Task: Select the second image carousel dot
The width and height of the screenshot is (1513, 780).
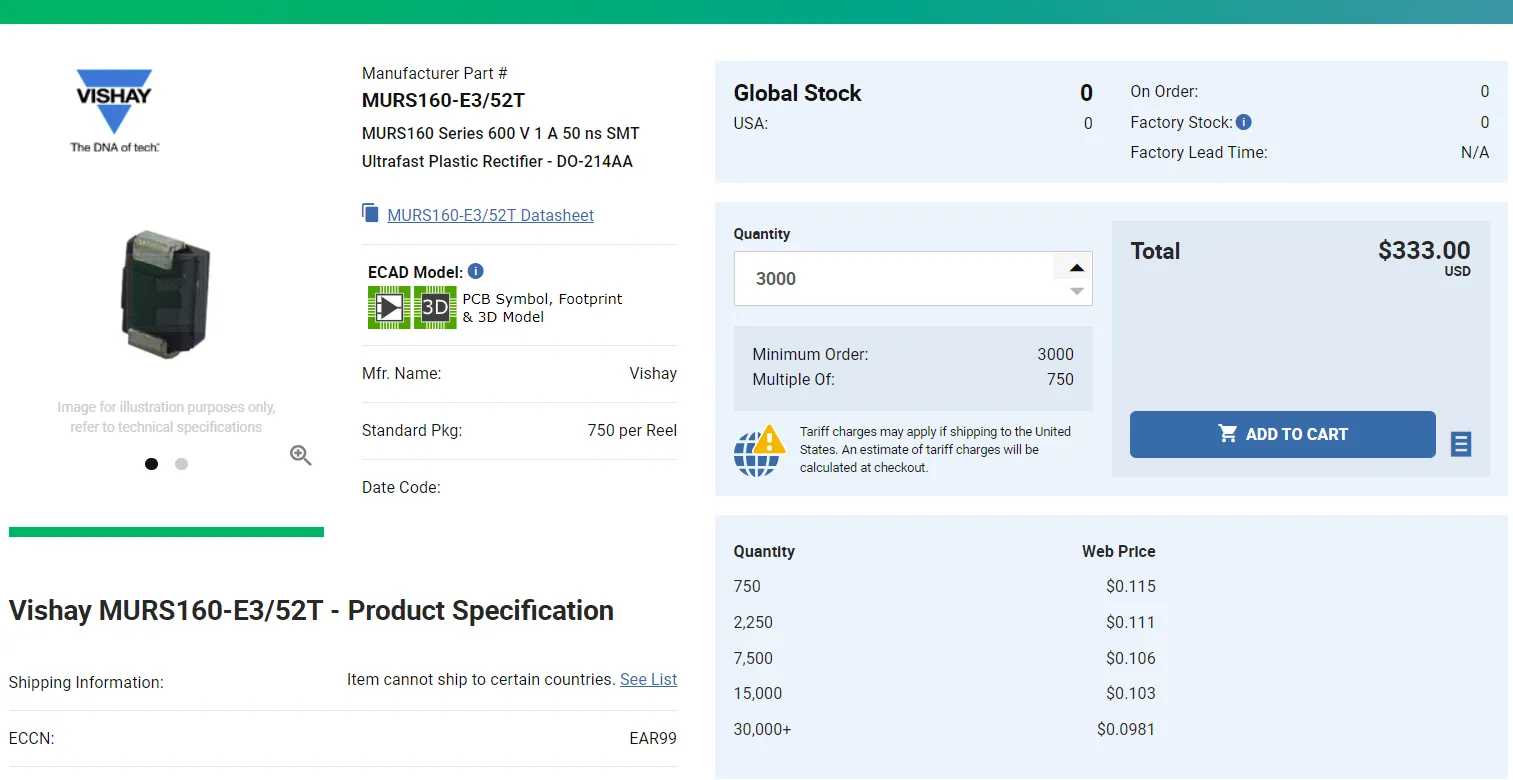Action: (x=181, y=464)
